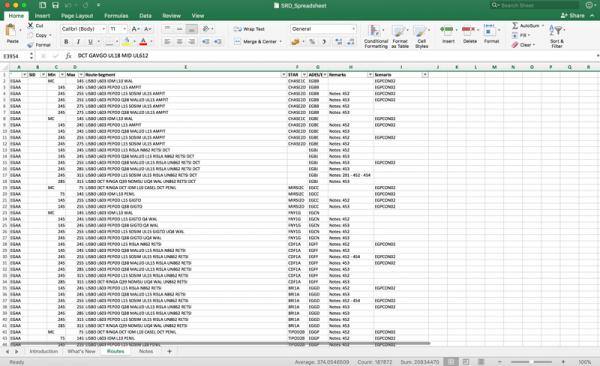Increase decimal places
600x366 pixels.
(339, 41)
